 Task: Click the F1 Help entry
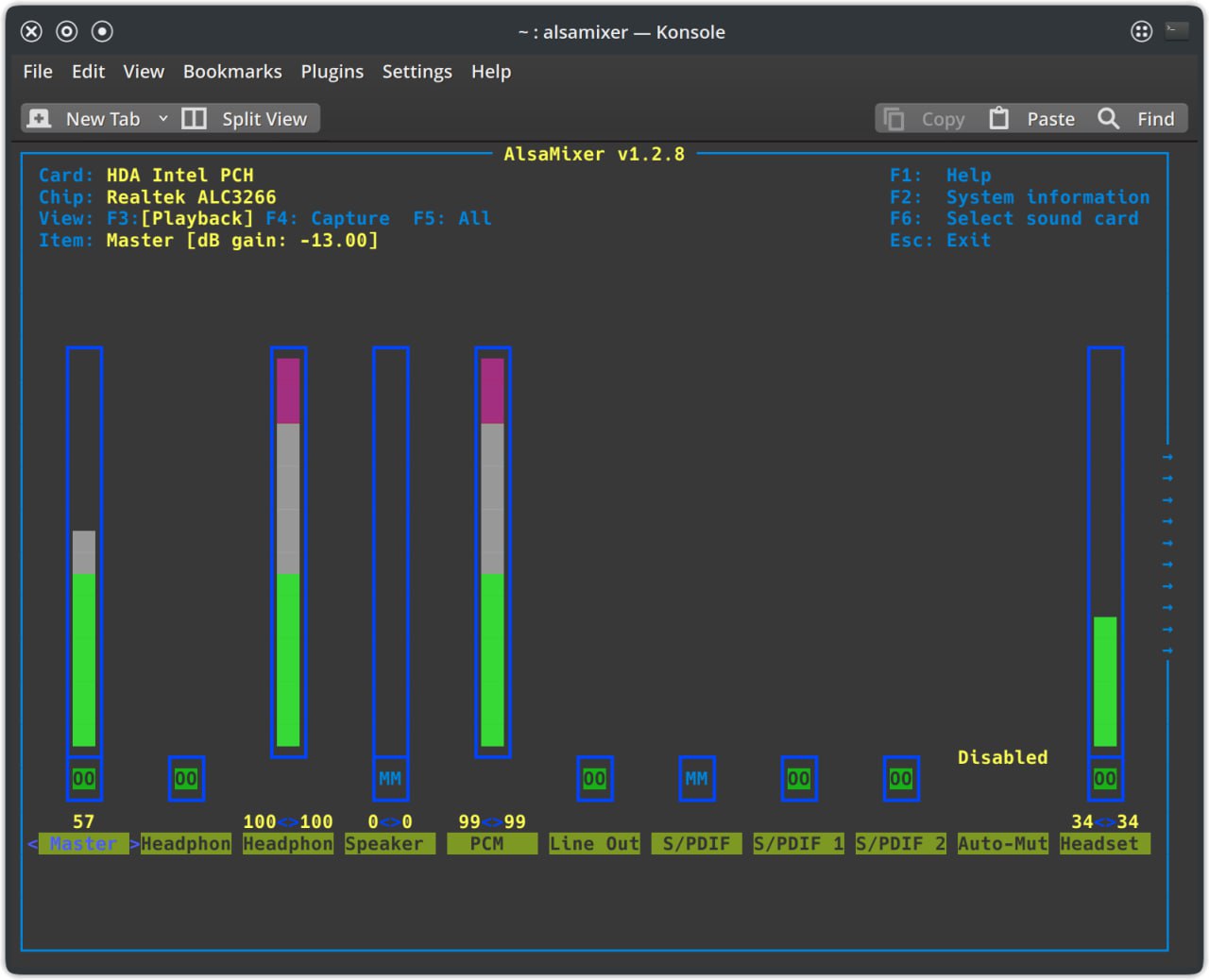941,176
